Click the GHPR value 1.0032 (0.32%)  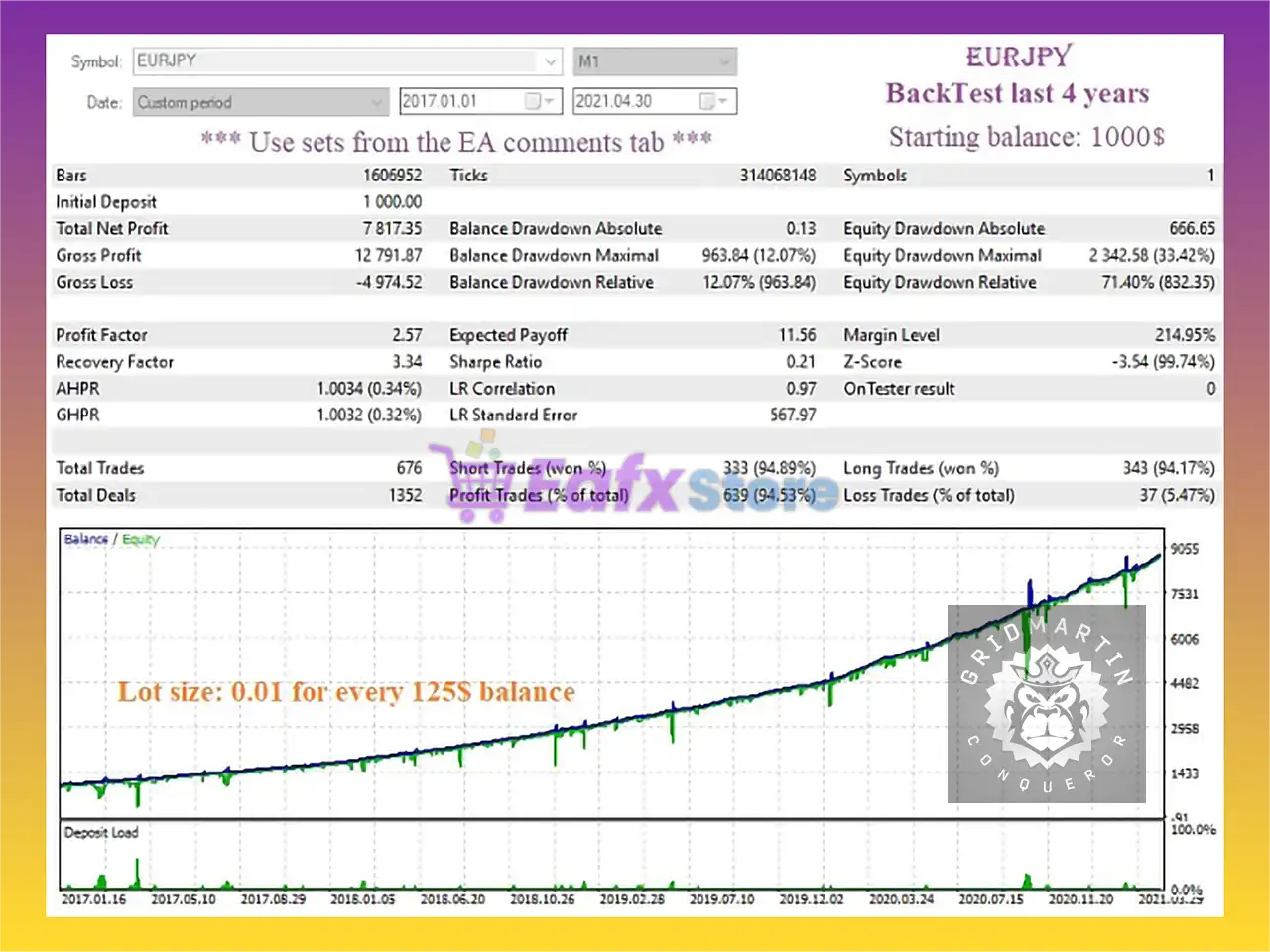[369, 416]
